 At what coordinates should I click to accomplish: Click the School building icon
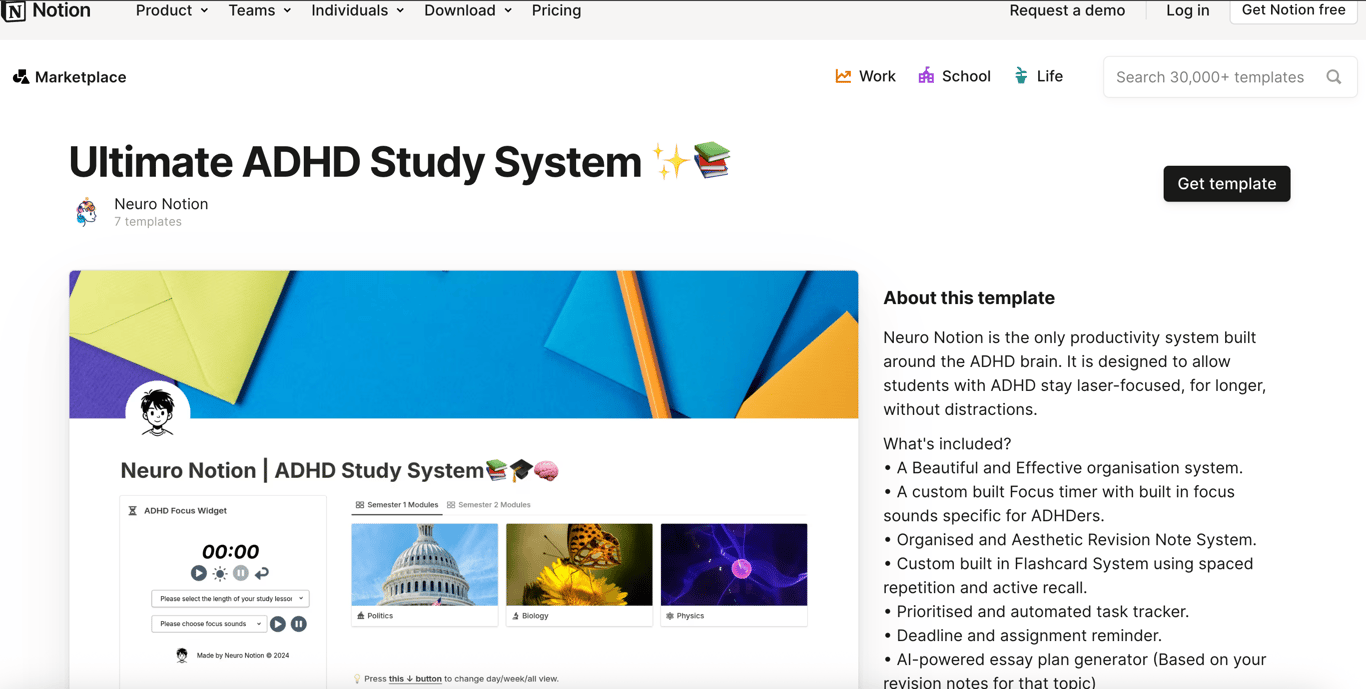point(926,76)
